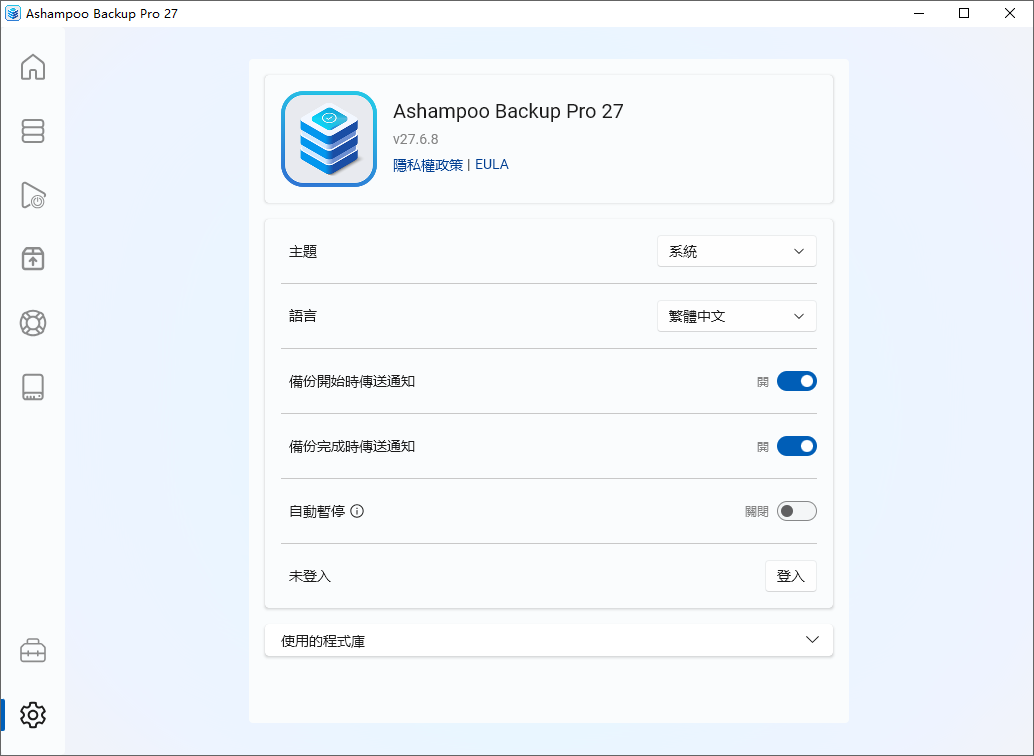Click the info icon beside 自動暫停
Image resolution: width=1034 pixels, height=756 pixels.
click(x=357, y=511)
